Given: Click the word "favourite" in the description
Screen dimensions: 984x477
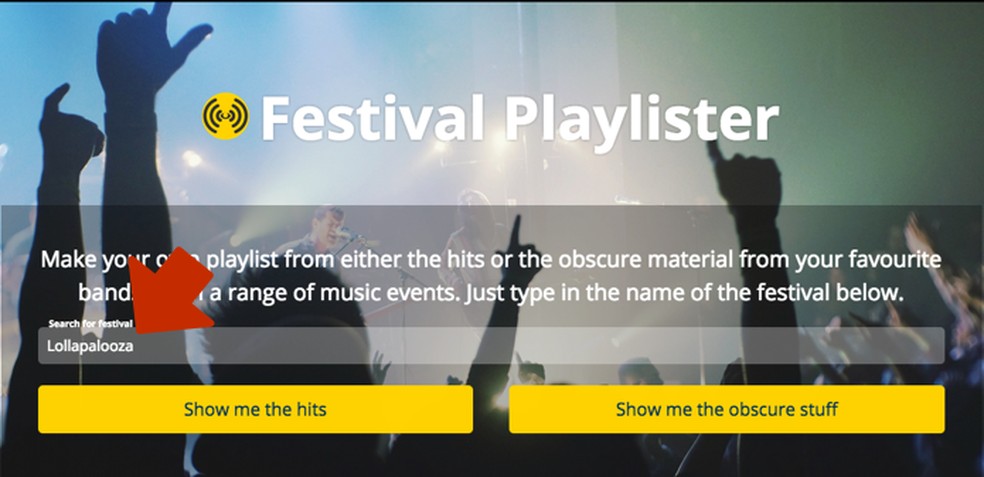Looking at the screenshot, I should click(x=892, y=260).
